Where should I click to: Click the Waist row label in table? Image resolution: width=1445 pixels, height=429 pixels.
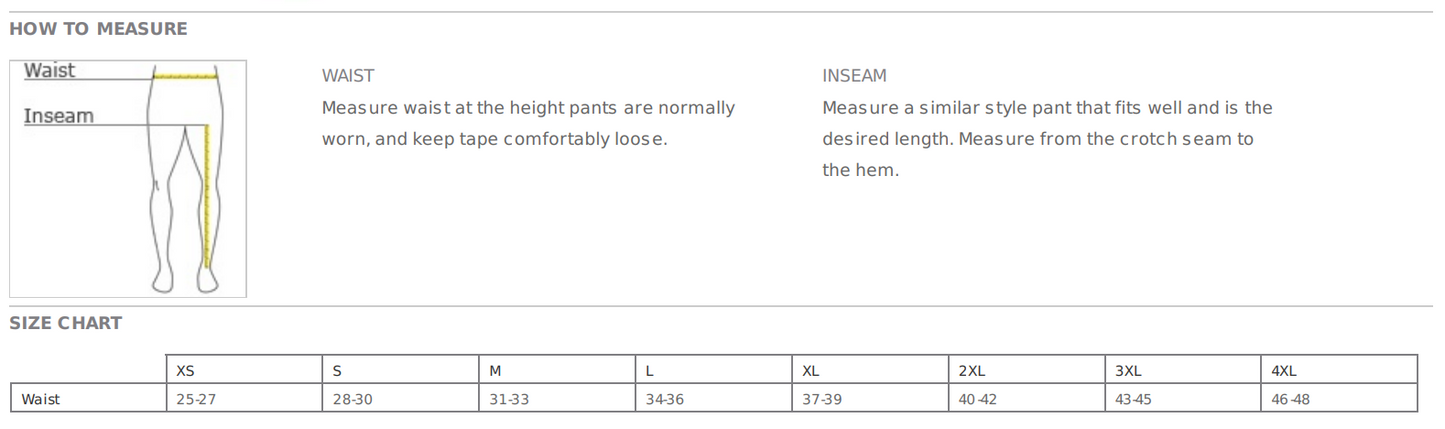point(41,399)
